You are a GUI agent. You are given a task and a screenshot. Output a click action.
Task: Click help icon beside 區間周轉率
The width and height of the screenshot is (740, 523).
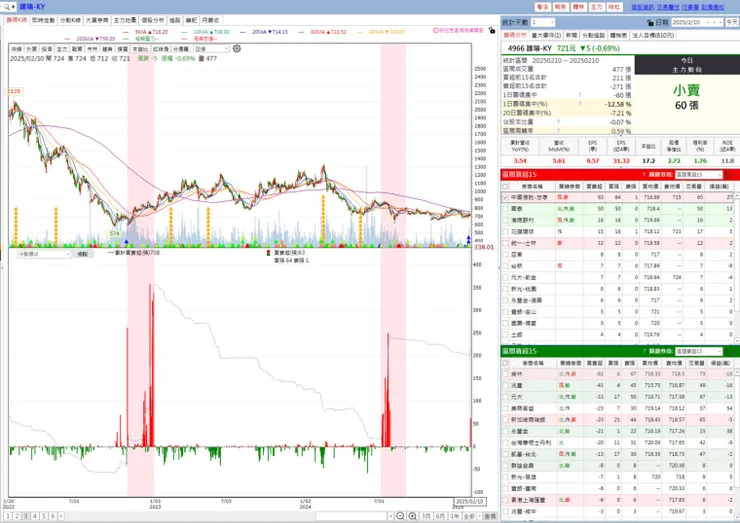[x=558, y=131]
